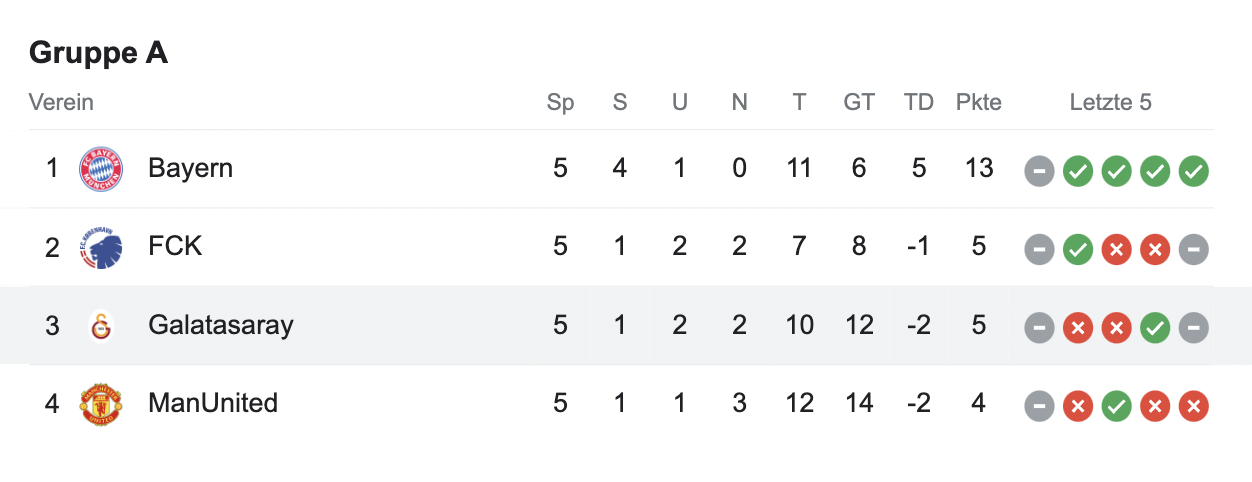1252x482 pixels.
Task: Click the Manchester United club crest
Action: tap(101, 404)
